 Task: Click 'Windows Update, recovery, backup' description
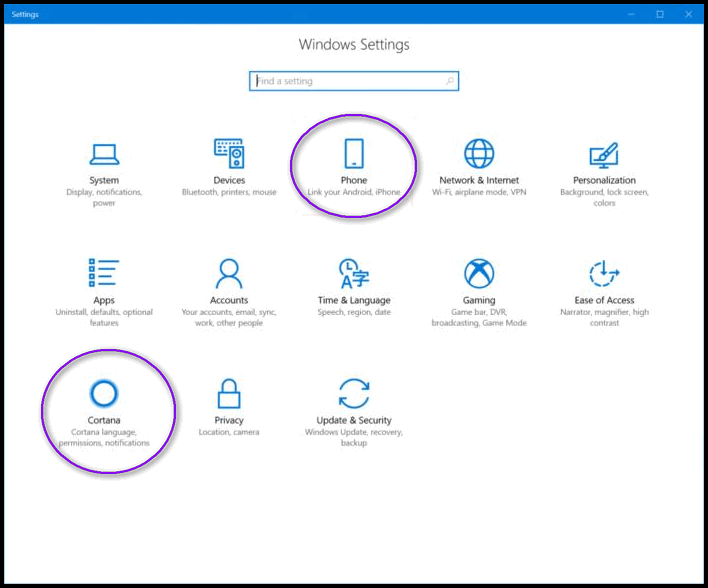(x=354, y=438)
